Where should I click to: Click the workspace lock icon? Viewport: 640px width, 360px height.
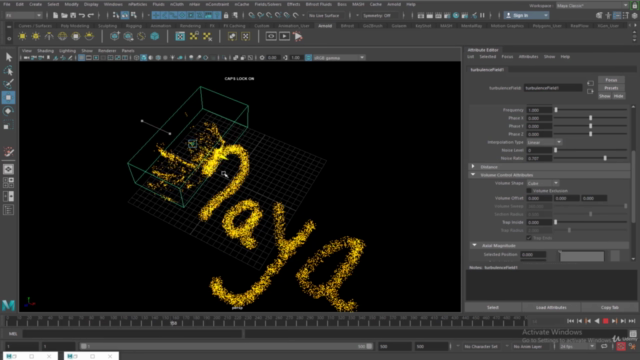(x=635, y=5)
